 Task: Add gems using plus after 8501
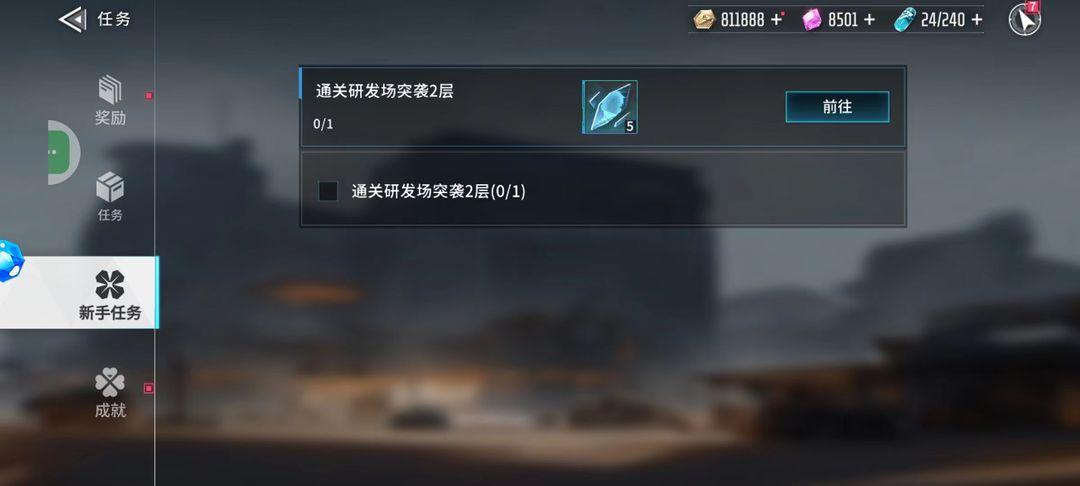(x=869, y=19)
